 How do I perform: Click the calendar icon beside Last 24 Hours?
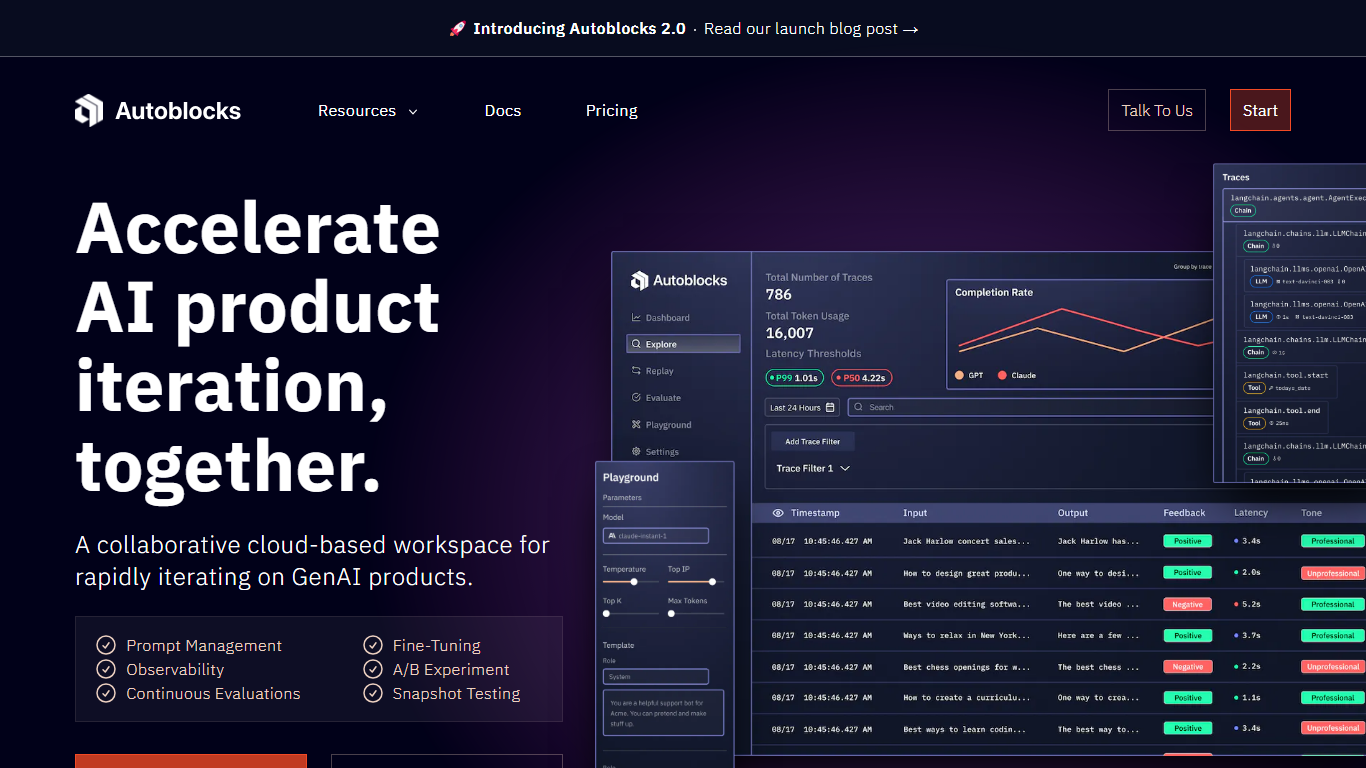coord(830,408)
